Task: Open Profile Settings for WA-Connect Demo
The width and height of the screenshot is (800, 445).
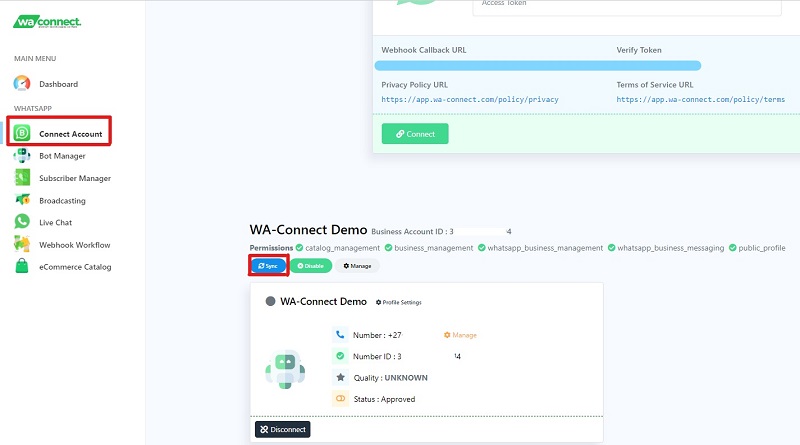Action: [398, 302]
